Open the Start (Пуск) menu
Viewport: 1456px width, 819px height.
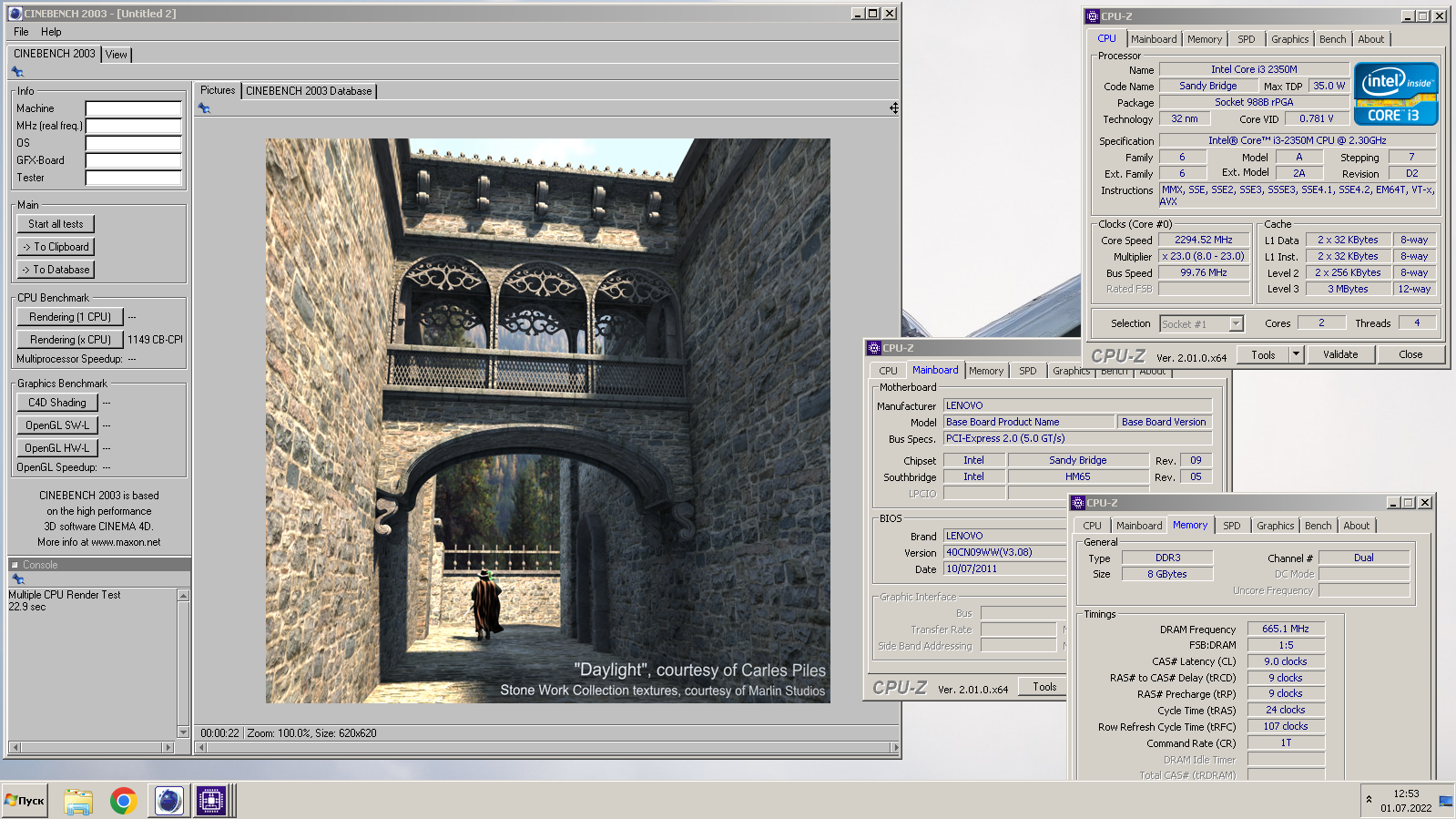(x=25, y=801)
